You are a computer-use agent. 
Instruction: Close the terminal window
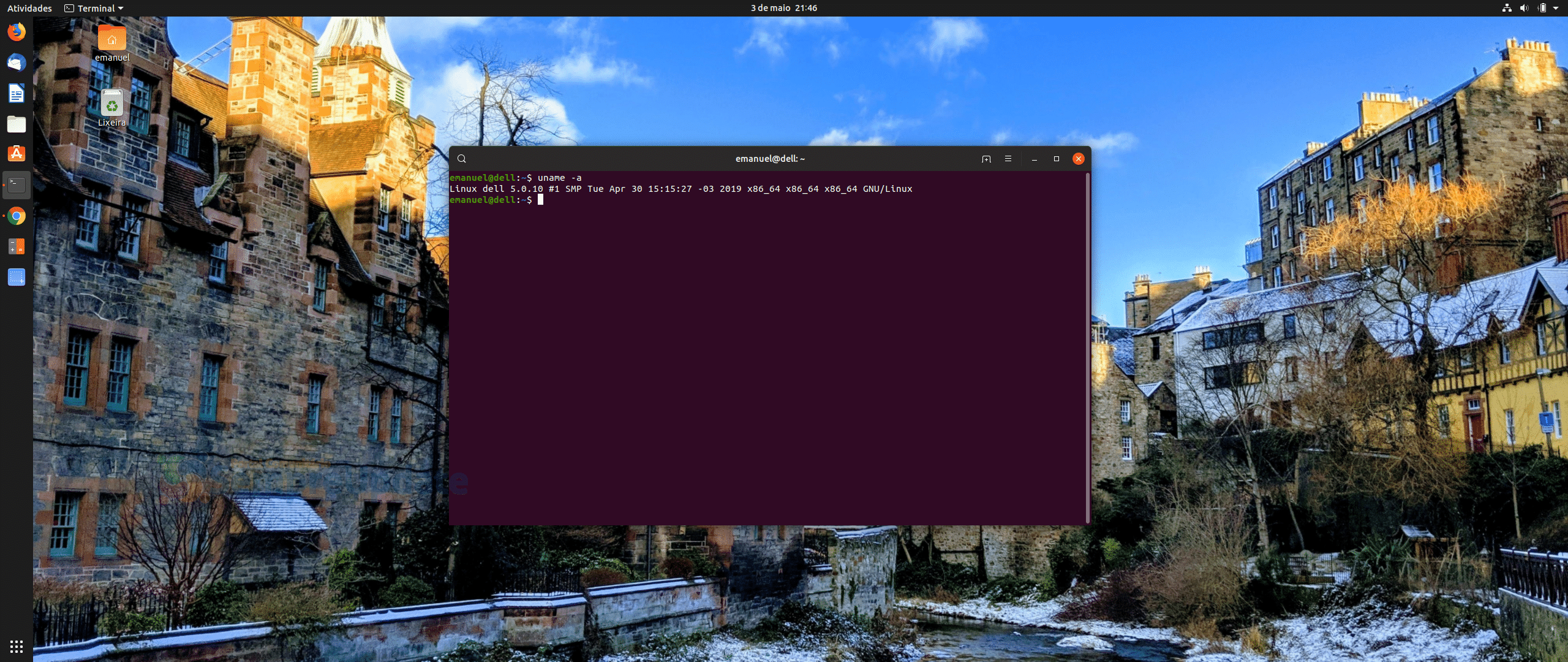(1079, 159)
